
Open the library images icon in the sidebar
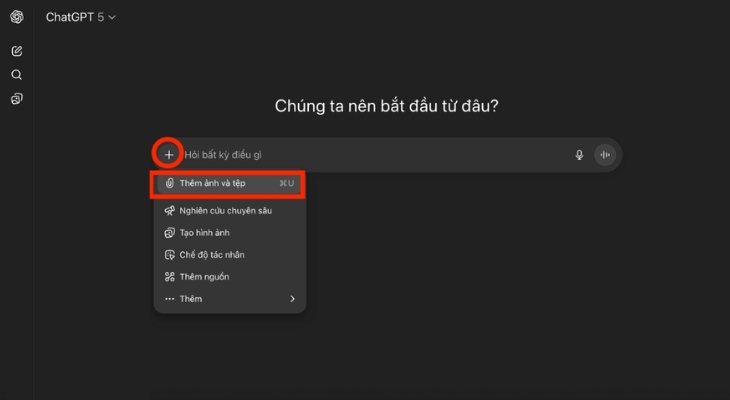pos(17,99)
